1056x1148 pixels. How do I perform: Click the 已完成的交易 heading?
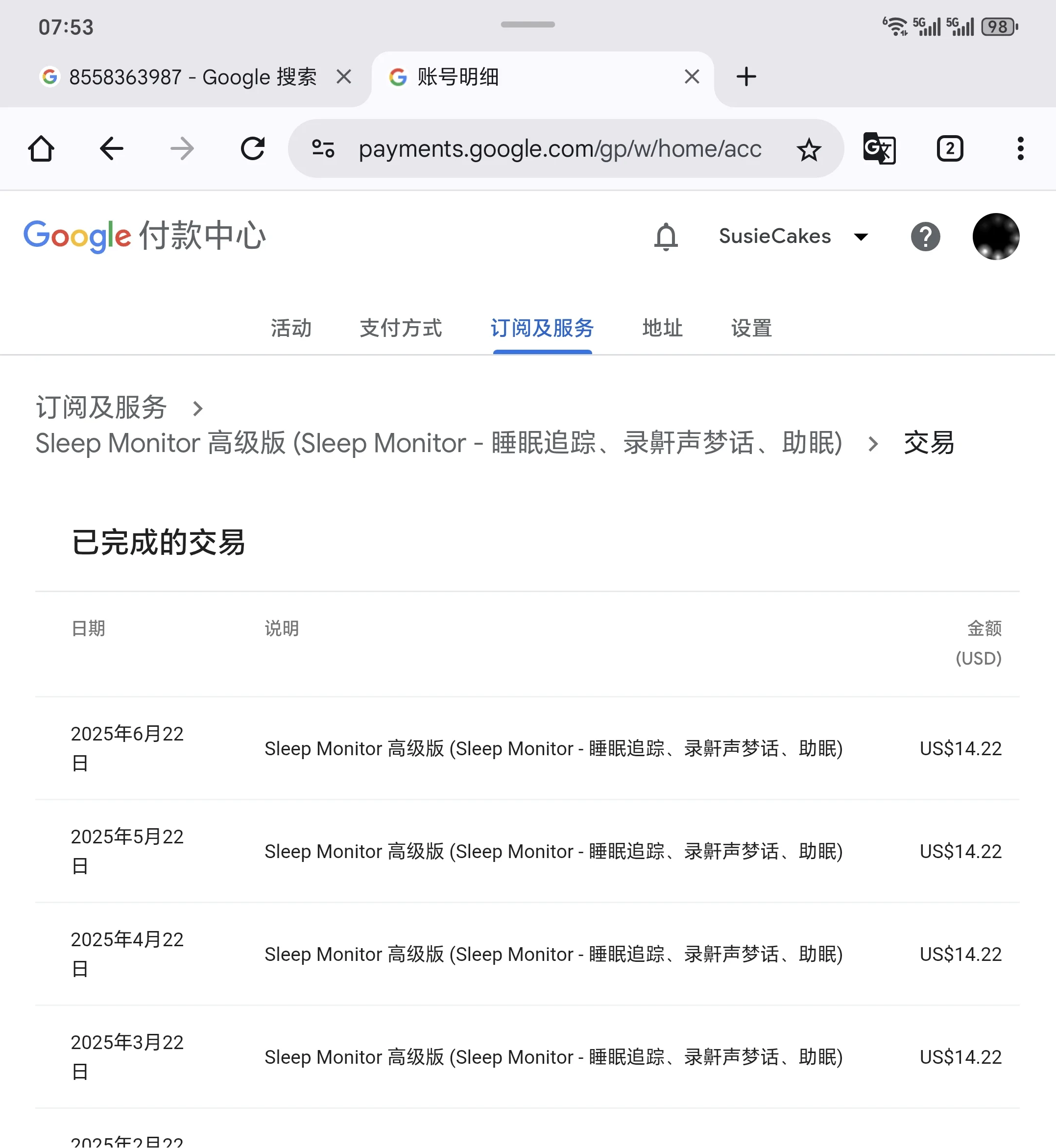click(158, 542)
